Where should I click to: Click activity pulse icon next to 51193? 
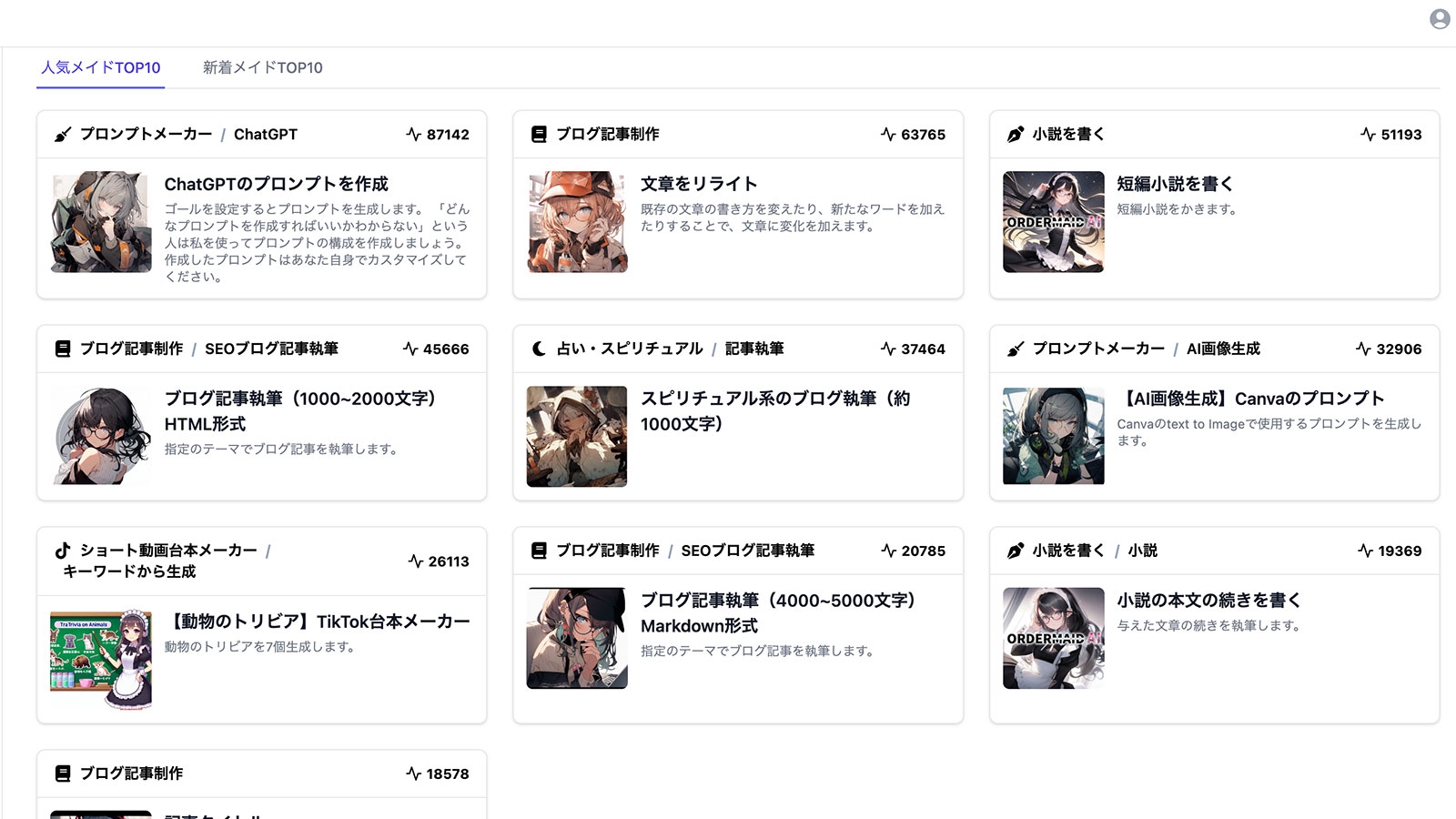(x=1368, y=135)
